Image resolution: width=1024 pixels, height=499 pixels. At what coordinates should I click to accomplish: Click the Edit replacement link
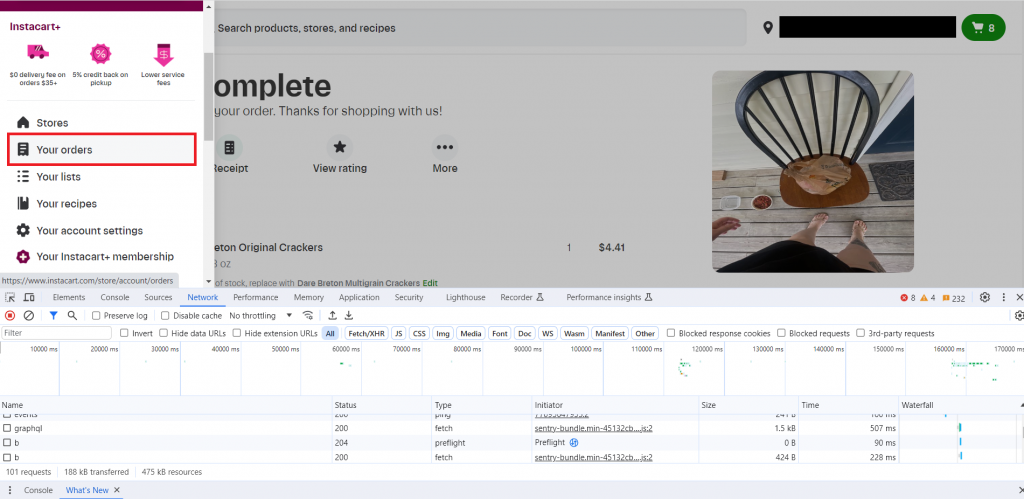(430, 283)
